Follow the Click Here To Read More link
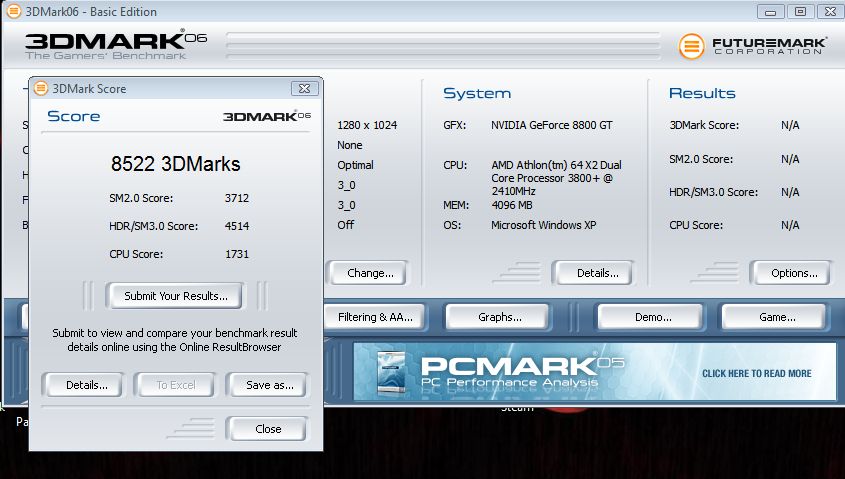 [756, 373]
